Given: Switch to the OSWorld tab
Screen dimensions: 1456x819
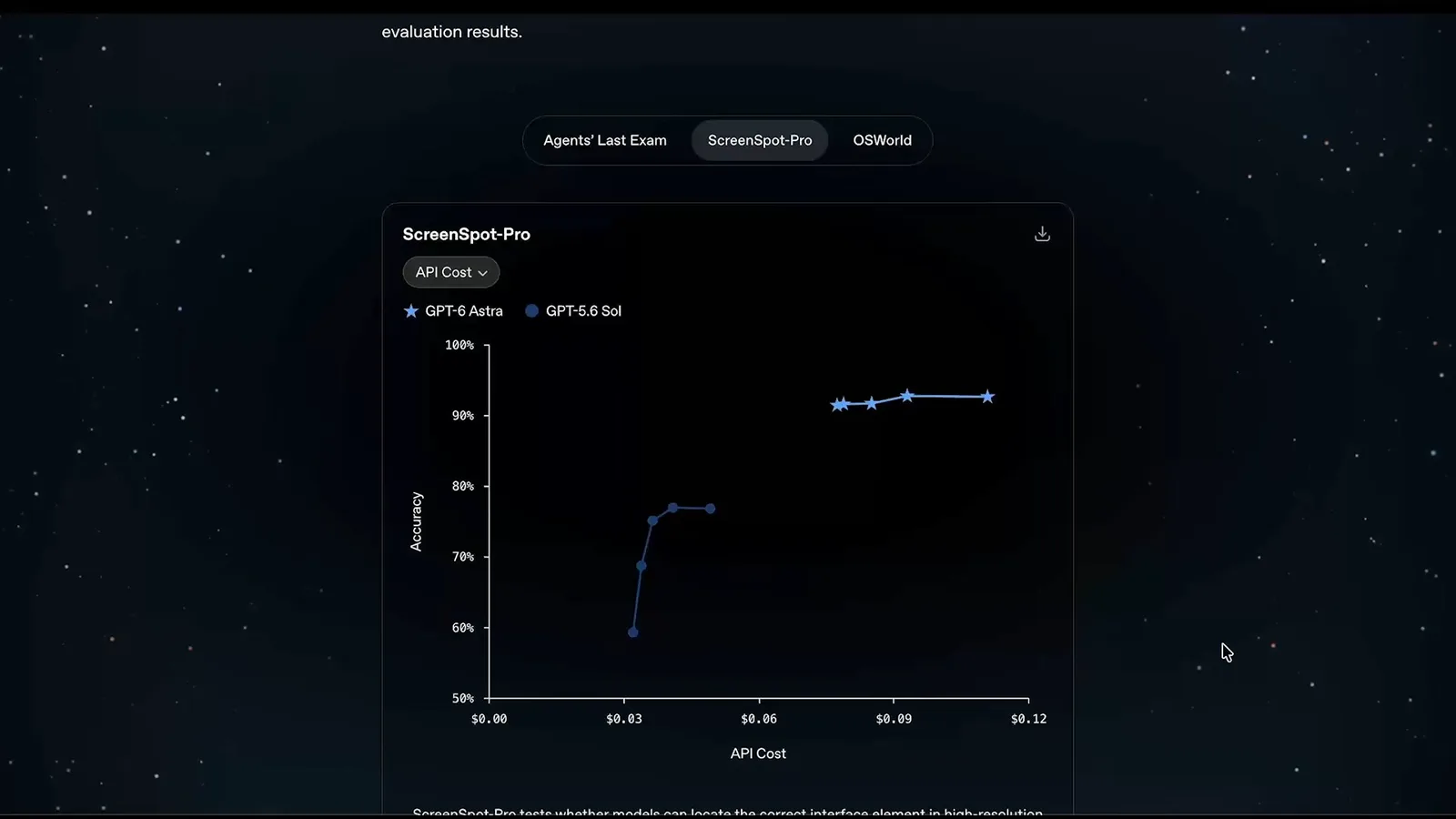Looking at the screenshot, I should point(882,140).
